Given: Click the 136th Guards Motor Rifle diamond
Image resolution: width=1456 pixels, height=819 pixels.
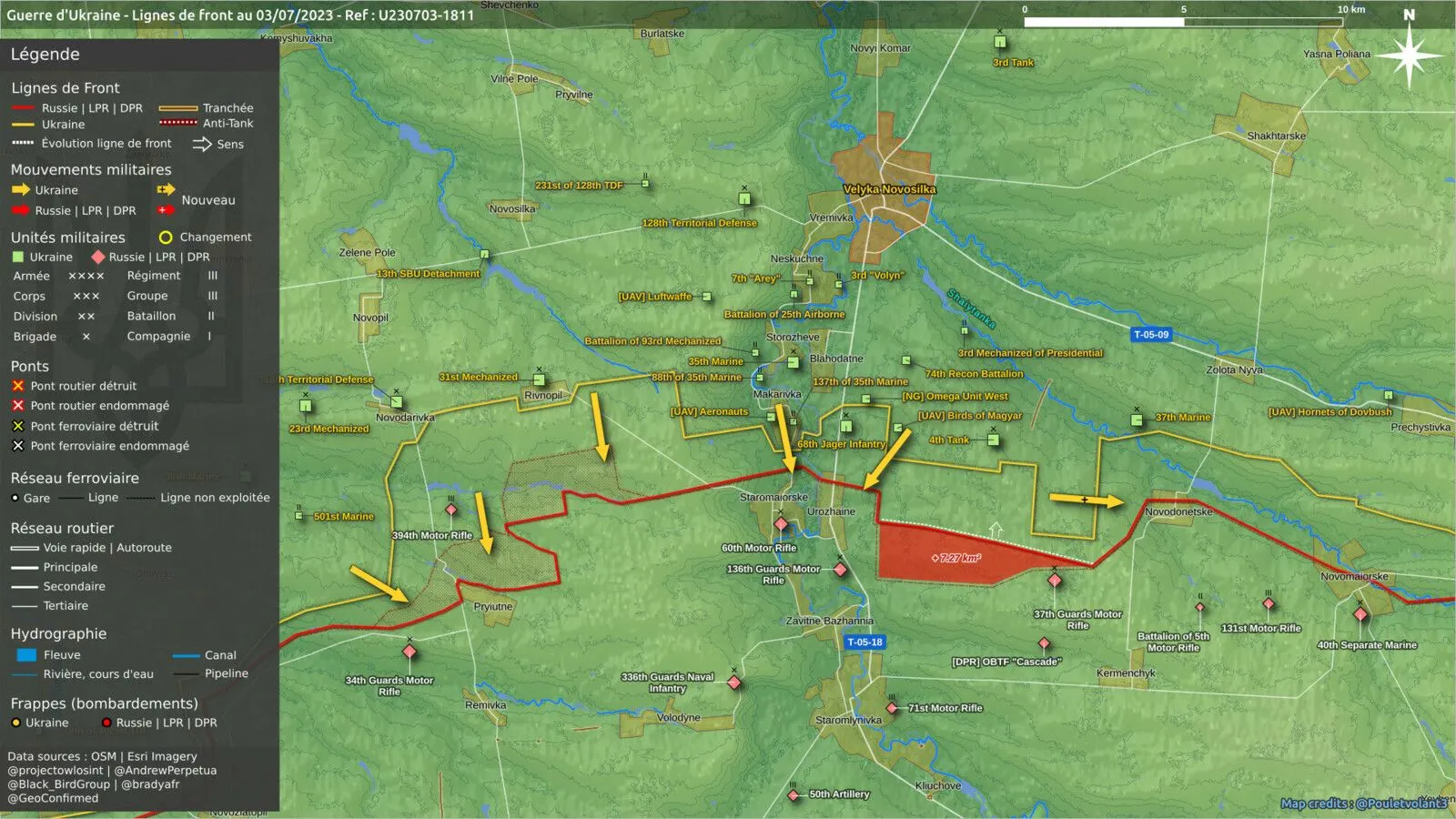Looking at the screenshot, I should pyautogui.click(x=840, y=570).
